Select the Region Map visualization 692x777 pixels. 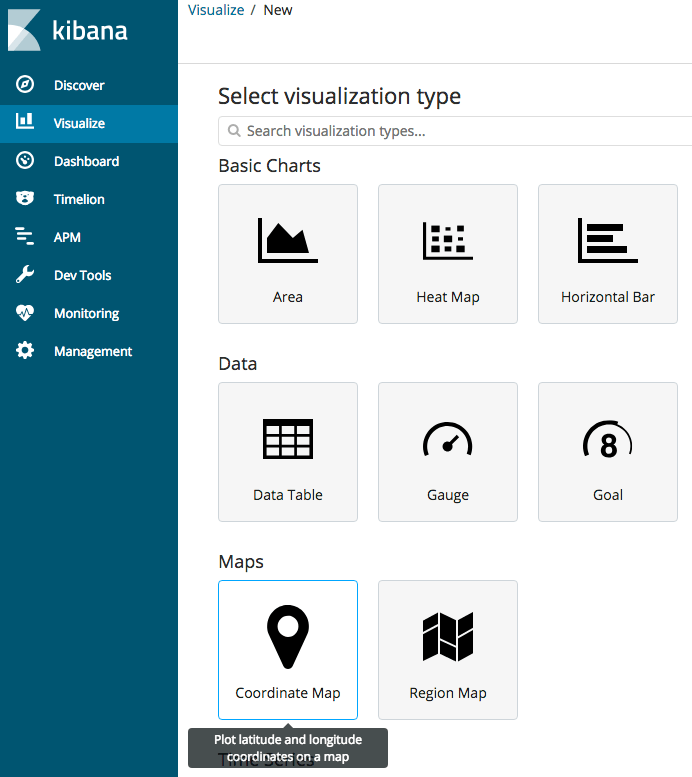point(448,650)
